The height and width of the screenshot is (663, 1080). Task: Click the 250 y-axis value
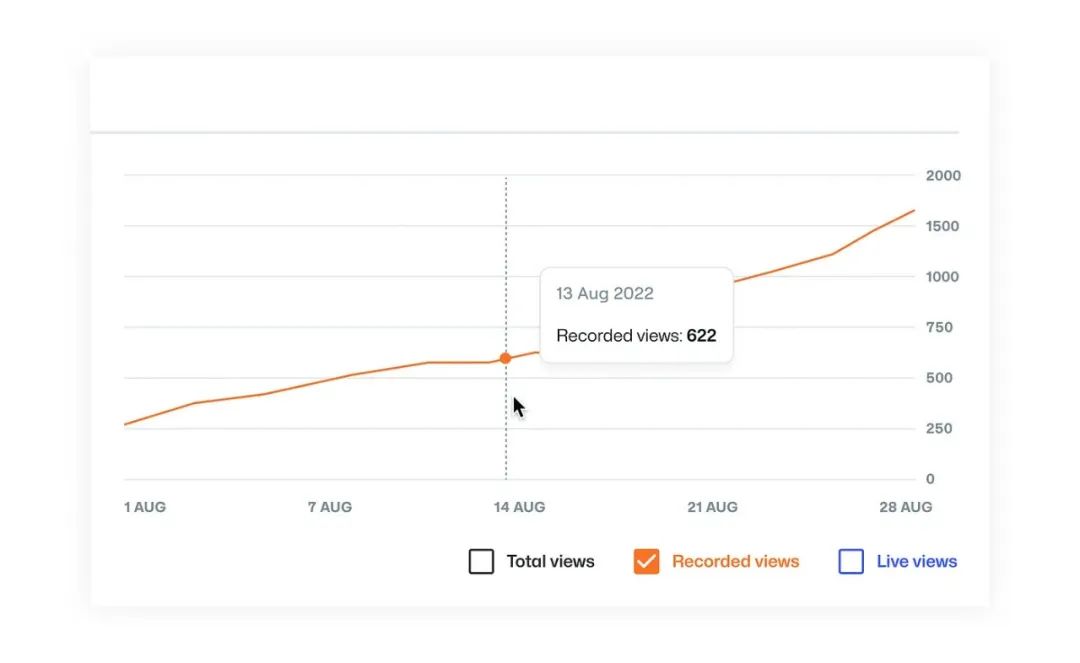point(939,428)
